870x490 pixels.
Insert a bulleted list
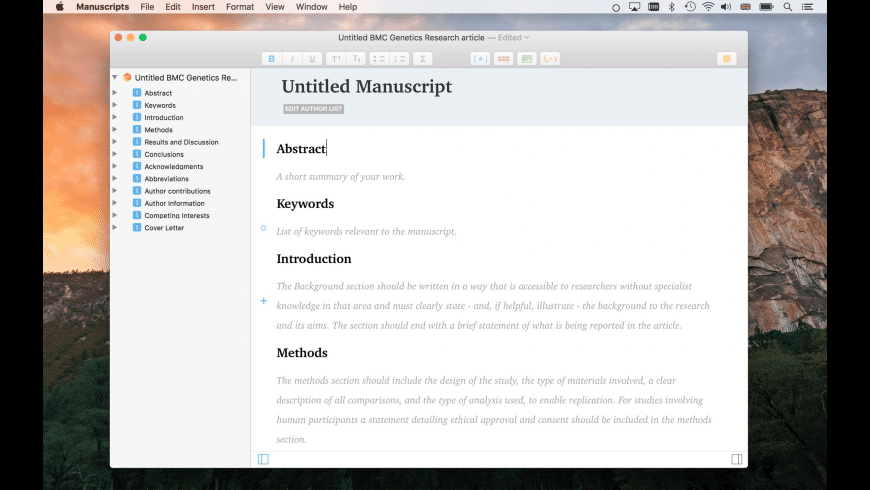[x=379, y=59]
